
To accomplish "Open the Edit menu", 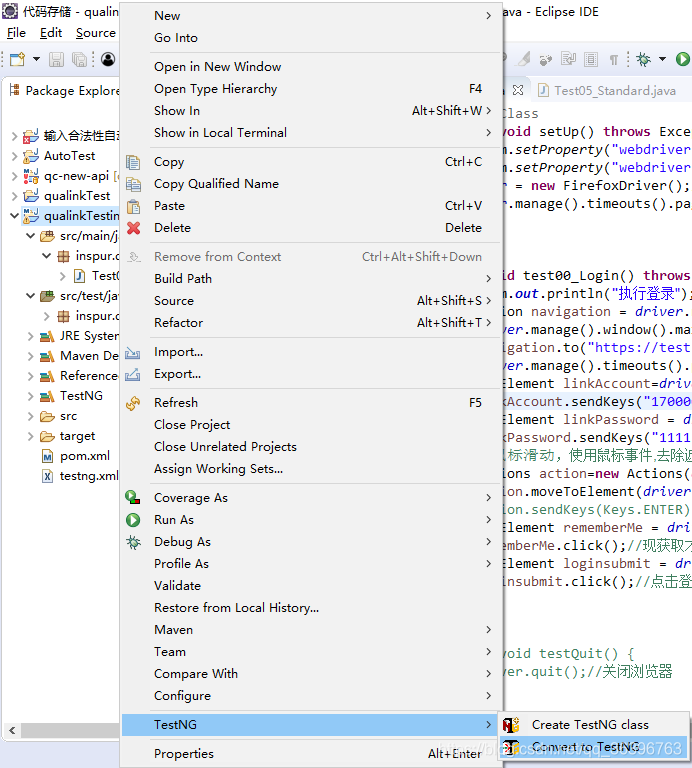I will (x=51, y=33).
